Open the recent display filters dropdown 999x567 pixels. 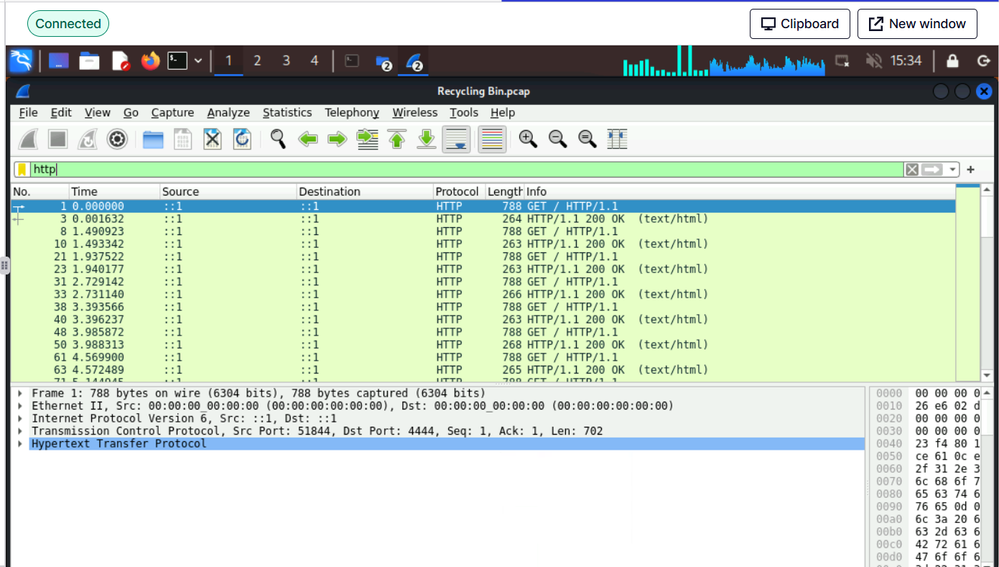(x=953, y=170)
